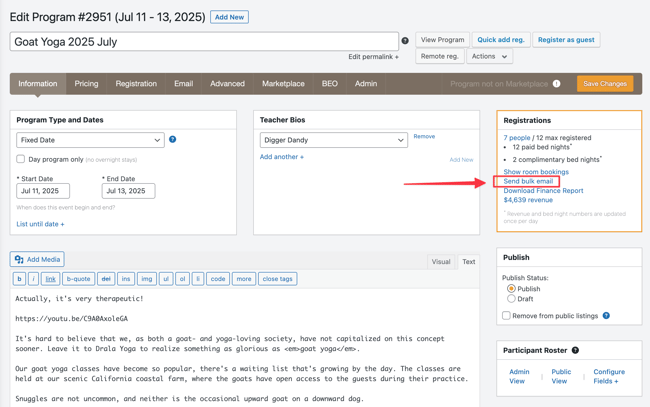Viewport: 650px width, 407px height.
Task: Click the View Program button
Action: pyautogui.click(x=442, y=40)
